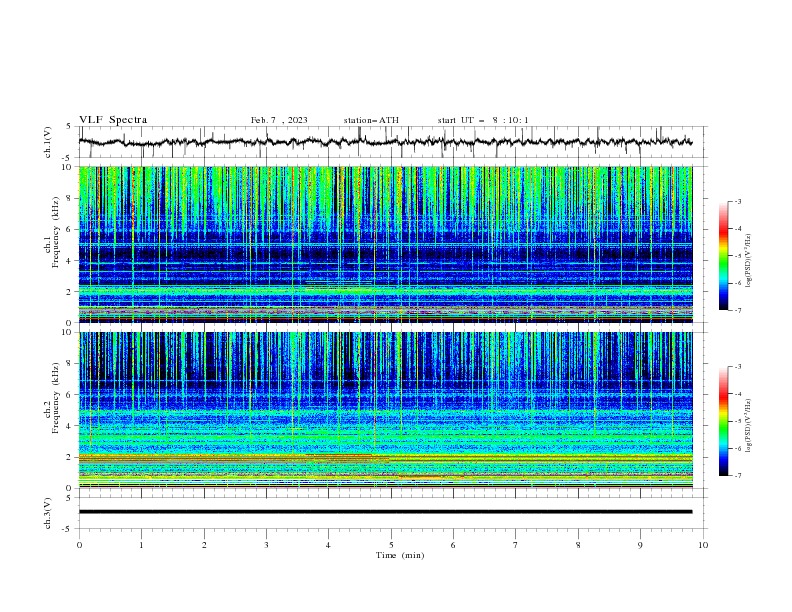Click time axis tick label "6"

point(453,545)
